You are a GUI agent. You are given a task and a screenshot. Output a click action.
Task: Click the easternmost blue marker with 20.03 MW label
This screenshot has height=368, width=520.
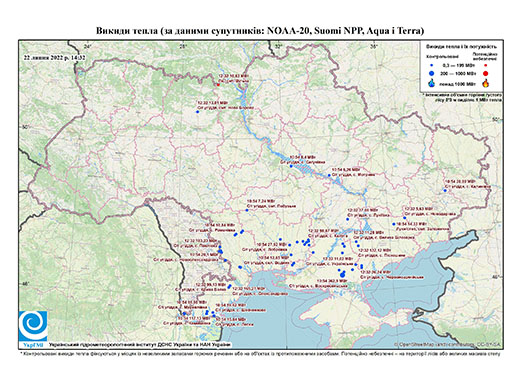445,190
